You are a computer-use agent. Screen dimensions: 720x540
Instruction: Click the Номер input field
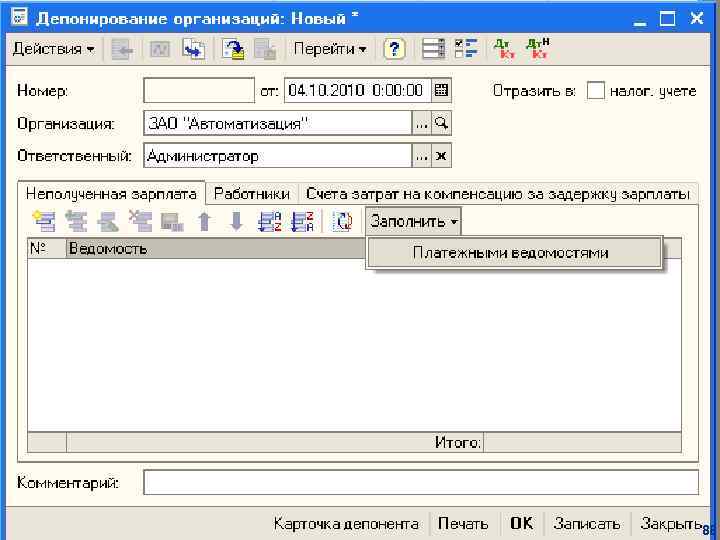(x=199, y=90)
